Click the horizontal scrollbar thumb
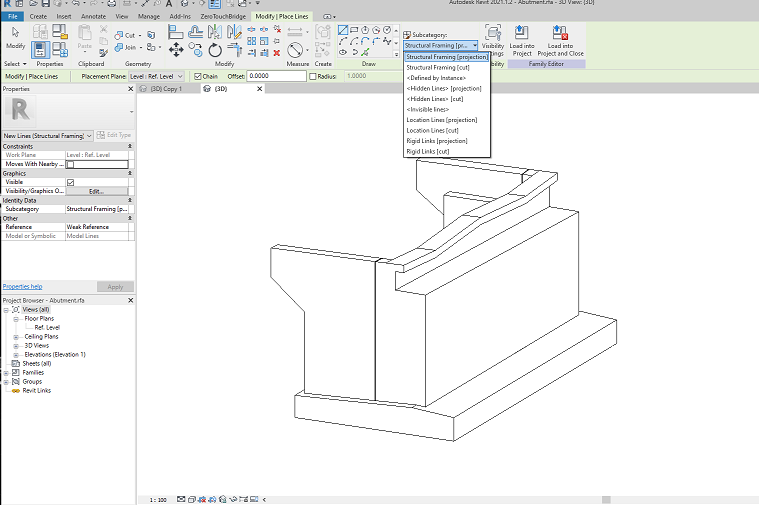 tap(606, 500)
